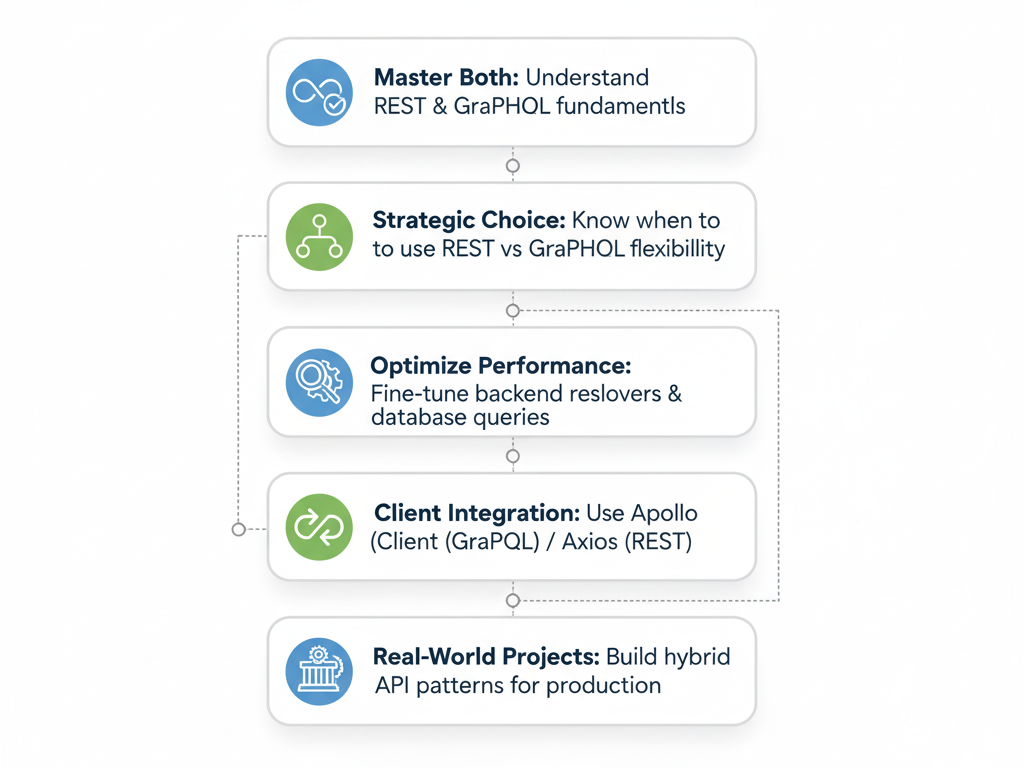Click the "API patterns for production" text
The height and width of the screenshot is (768, 1024).
pyautogui.click(x=517, y=685)
